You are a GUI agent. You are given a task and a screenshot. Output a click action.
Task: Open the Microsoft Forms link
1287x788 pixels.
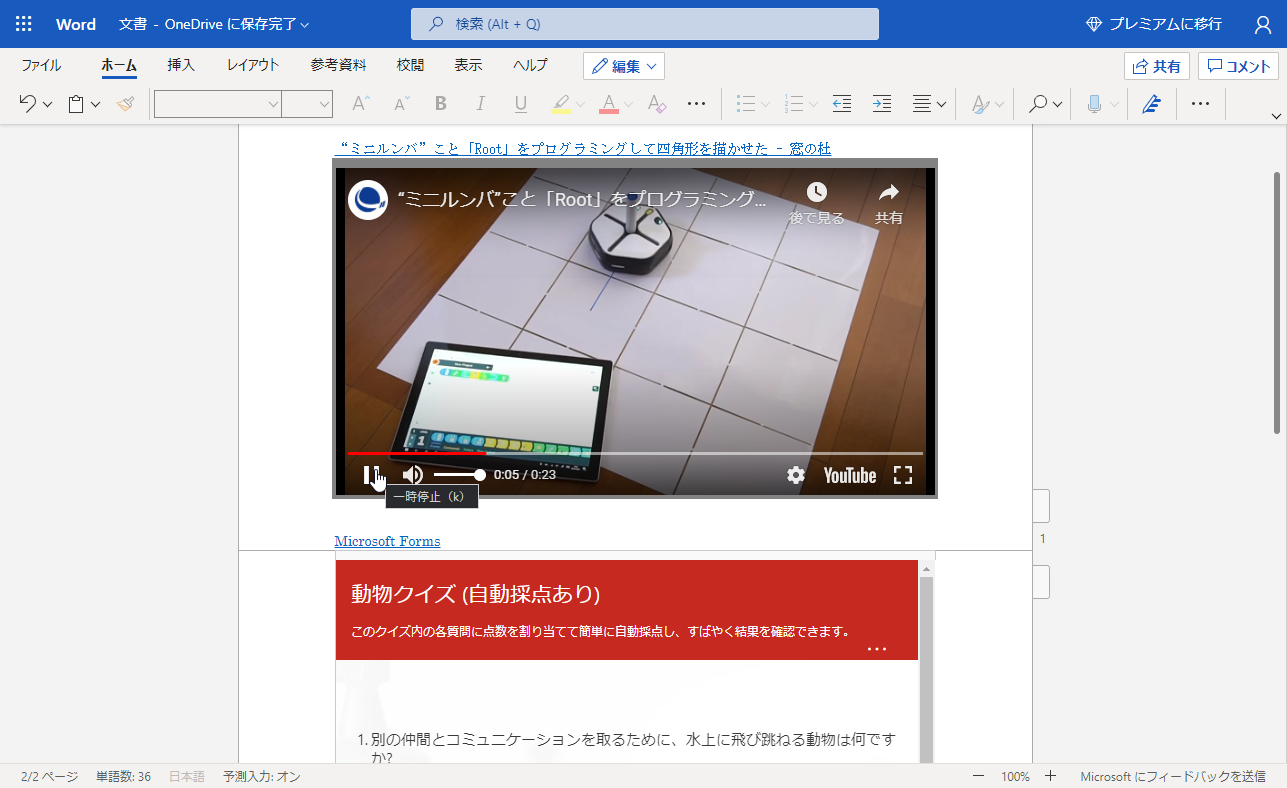click(x=387, y=541)
